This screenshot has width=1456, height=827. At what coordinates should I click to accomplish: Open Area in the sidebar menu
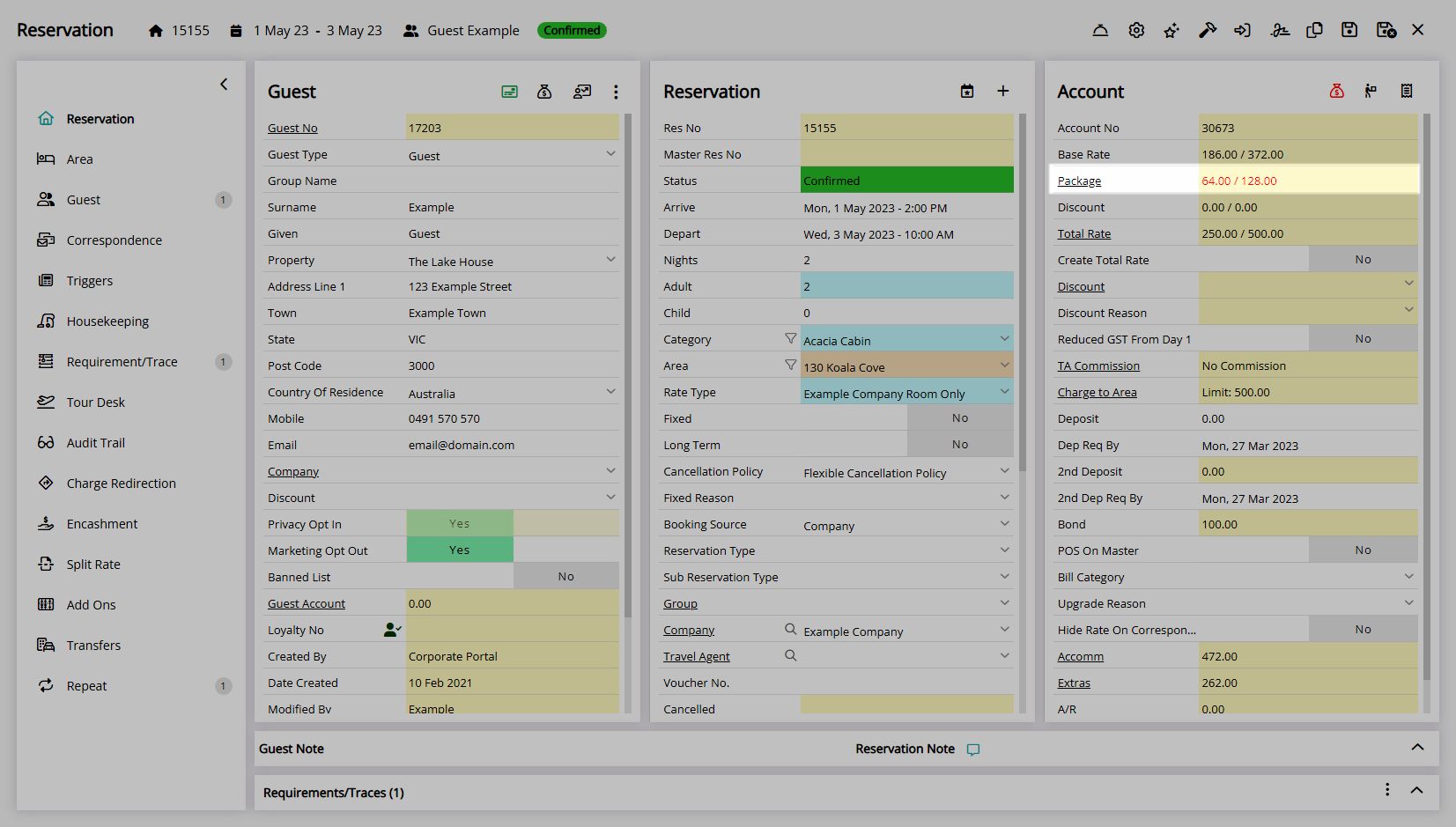(79, 159)
